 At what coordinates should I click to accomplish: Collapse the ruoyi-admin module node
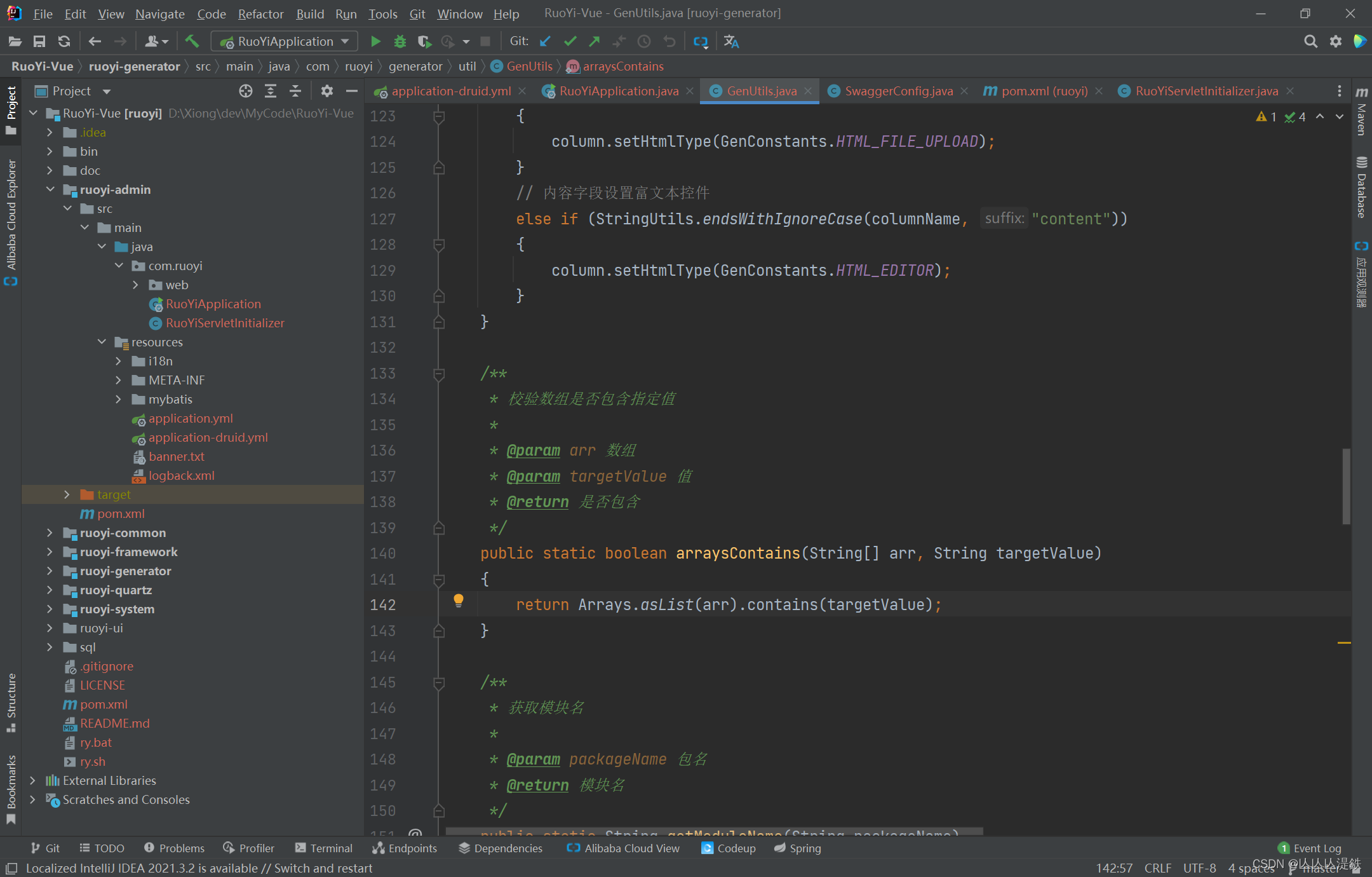click(x=50, y=189)
